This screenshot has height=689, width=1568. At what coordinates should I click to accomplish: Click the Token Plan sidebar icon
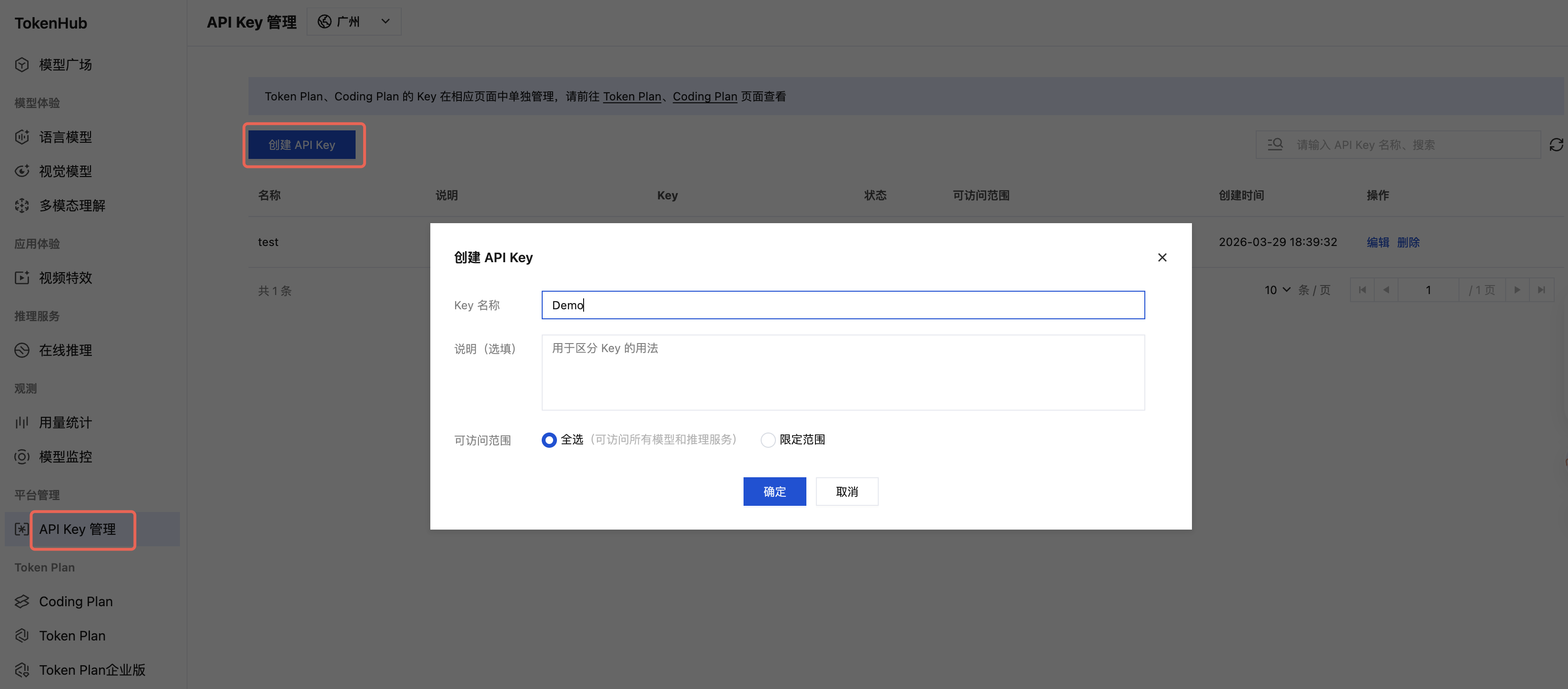(22, 635)
